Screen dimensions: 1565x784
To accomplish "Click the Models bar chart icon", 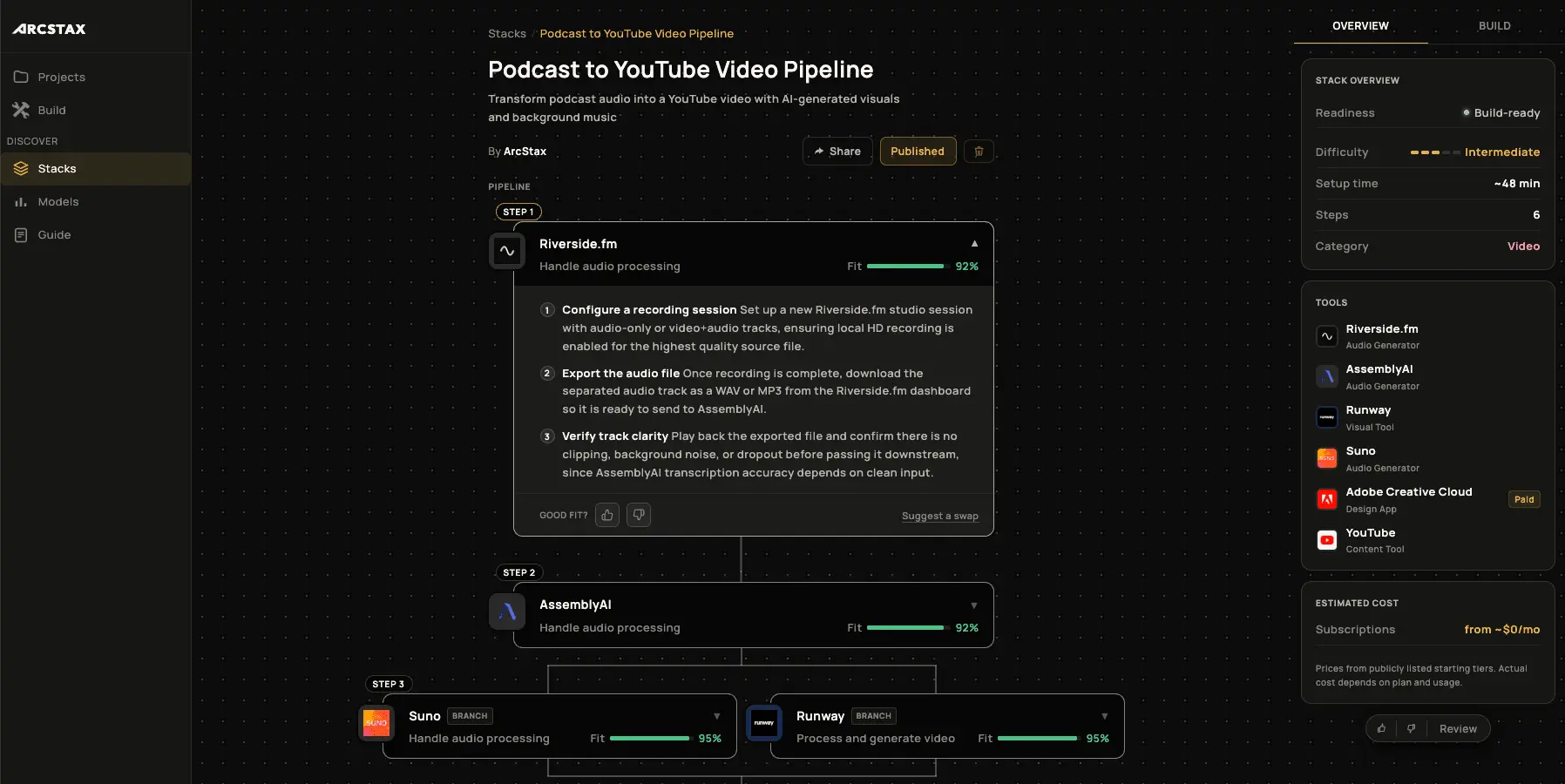I will coord(21,201).
